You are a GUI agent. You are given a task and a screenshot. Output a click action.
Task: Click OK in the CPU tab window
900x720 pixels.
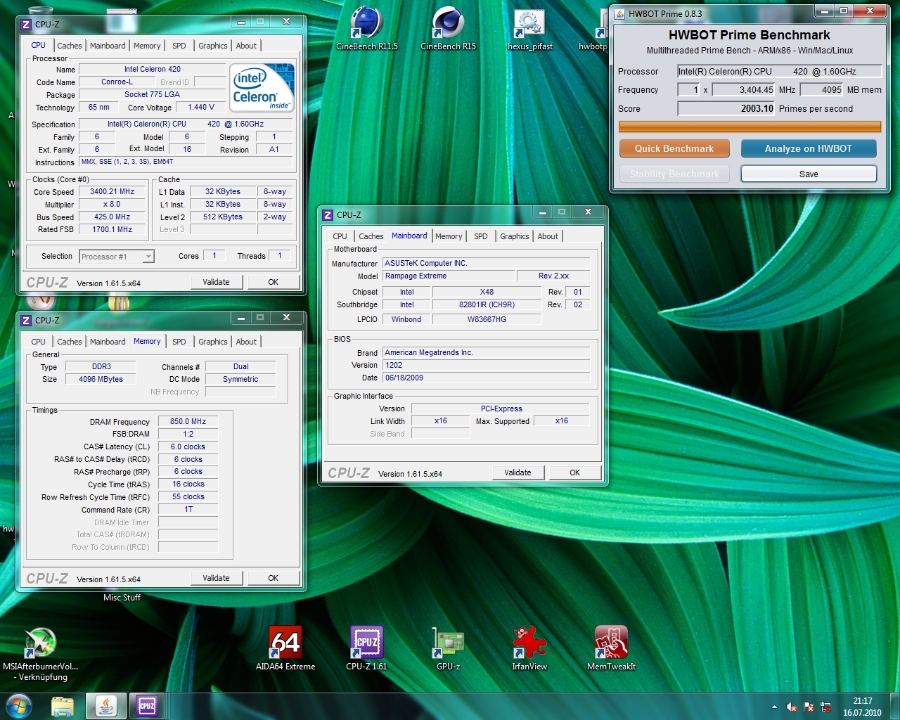tap(273, 282)
